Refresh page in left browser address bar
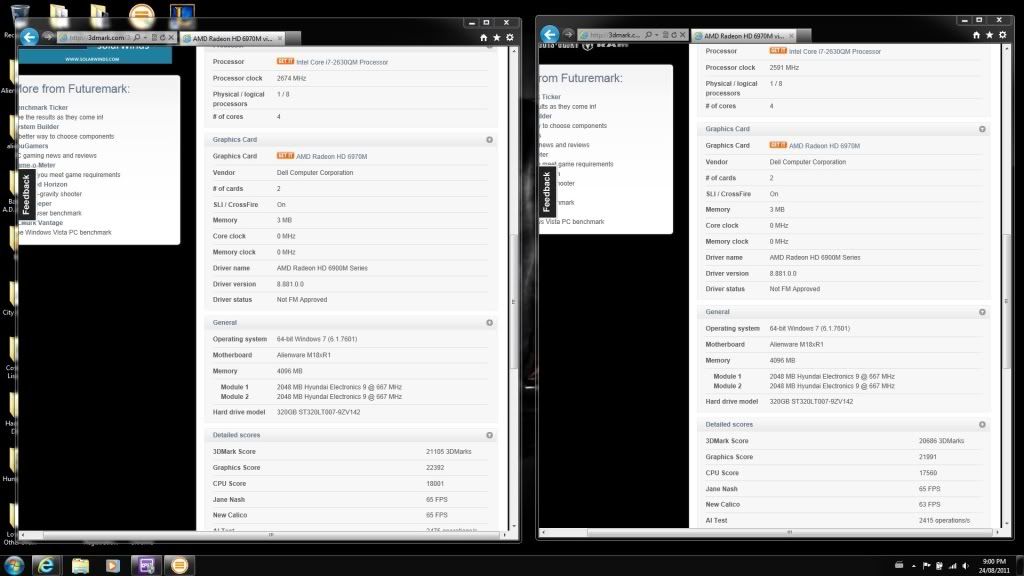 coord(163,38)
